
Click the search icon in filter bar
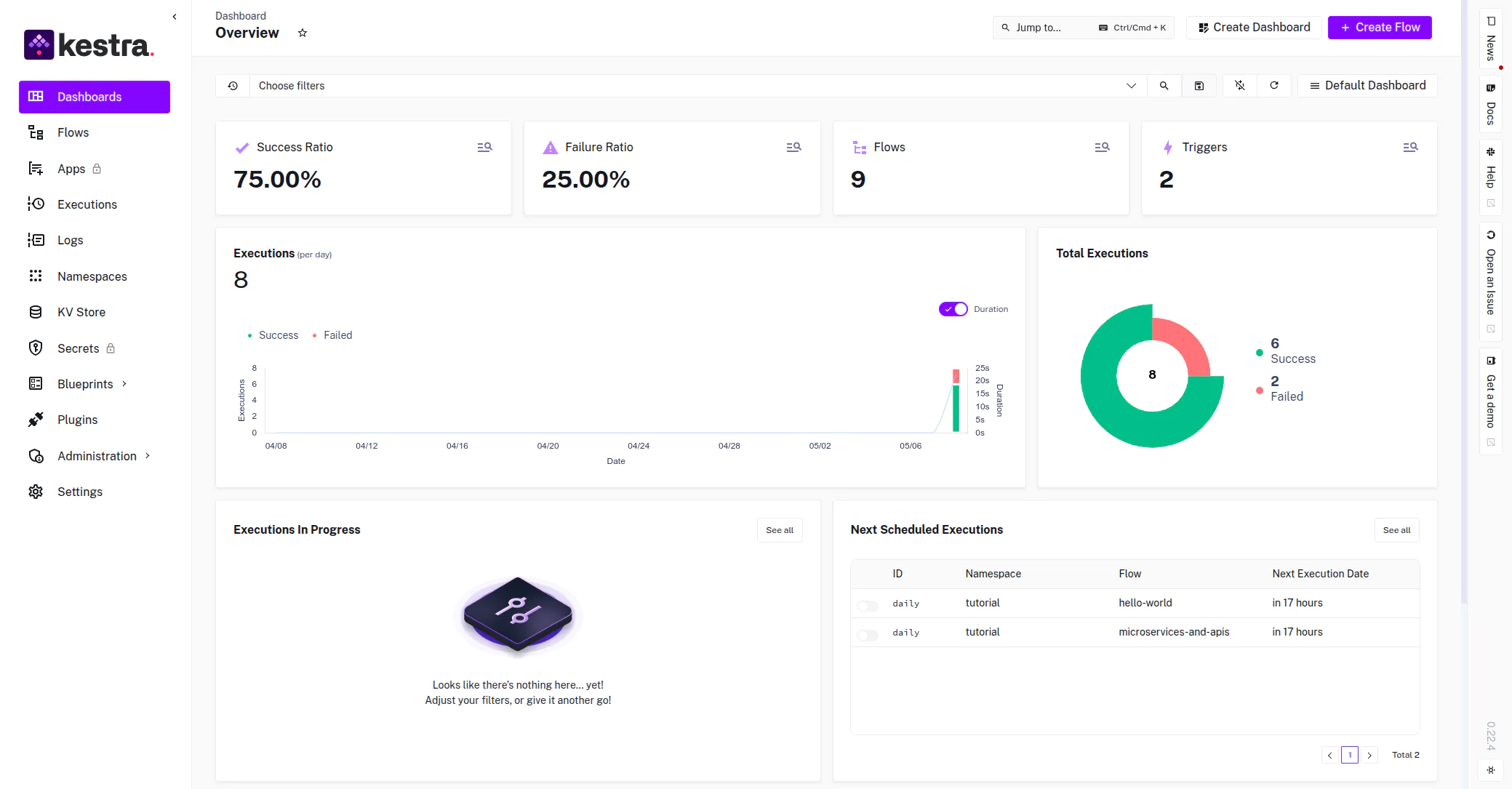tap(1164, 86)
